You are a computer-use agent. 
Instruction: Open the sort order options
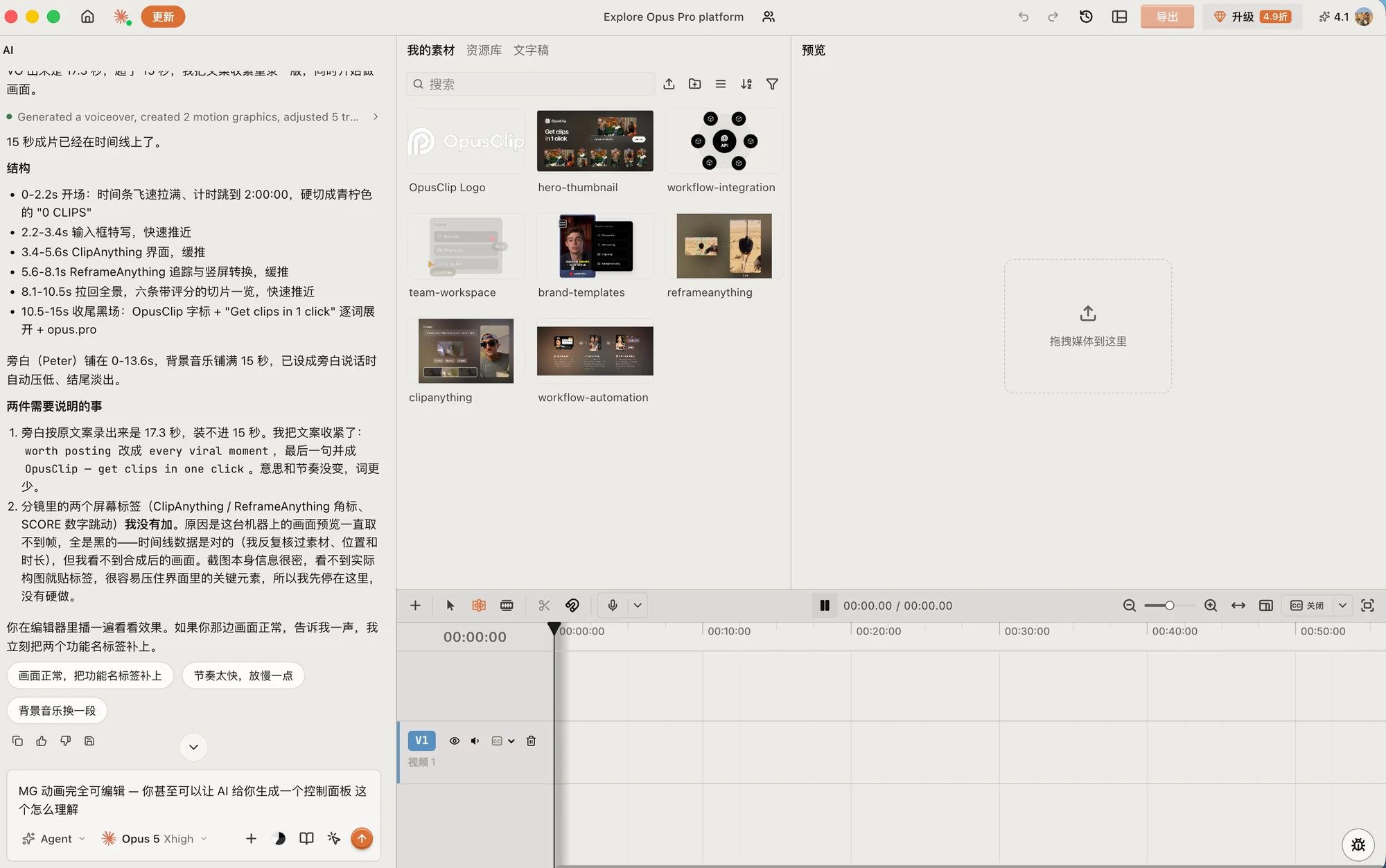tap(746, 84)
